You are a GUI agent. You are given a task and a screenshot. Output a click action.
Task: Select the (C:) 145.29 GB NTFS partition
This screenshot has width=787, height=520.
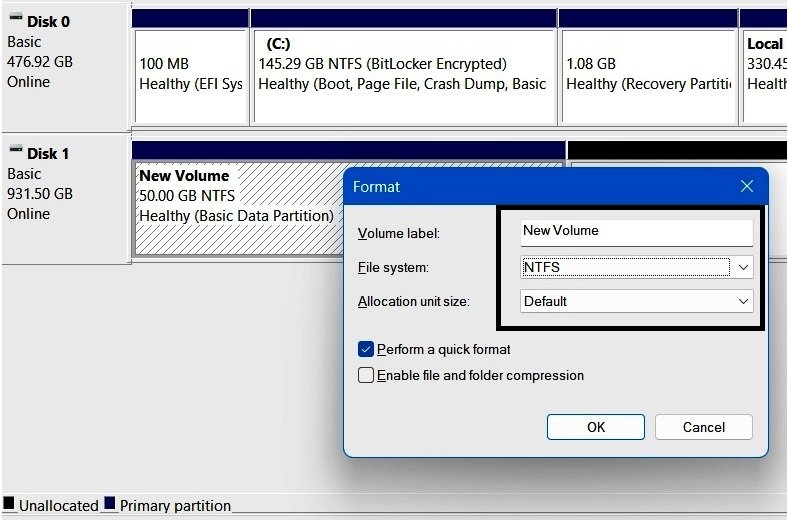click(x=404, y=76)
